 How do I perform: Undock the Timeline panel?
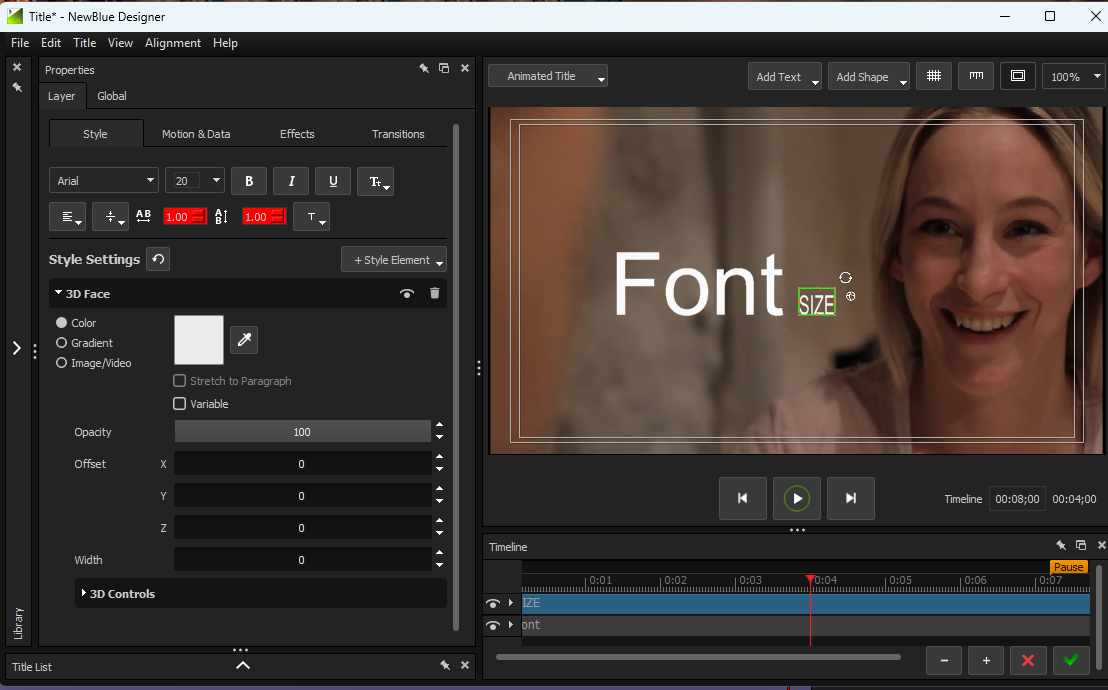1080,545
